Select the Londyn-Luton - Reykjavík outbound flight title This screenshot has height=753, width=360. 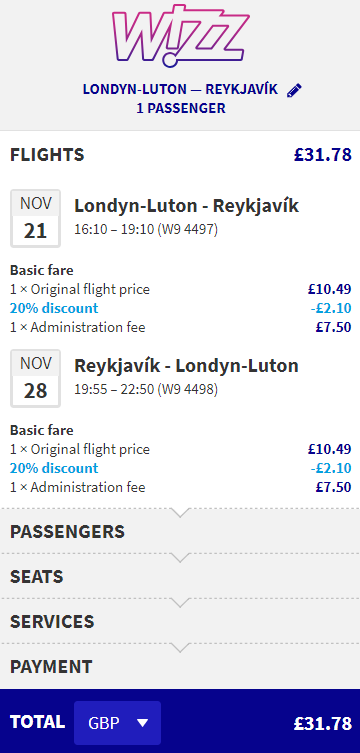click(186, 206)
